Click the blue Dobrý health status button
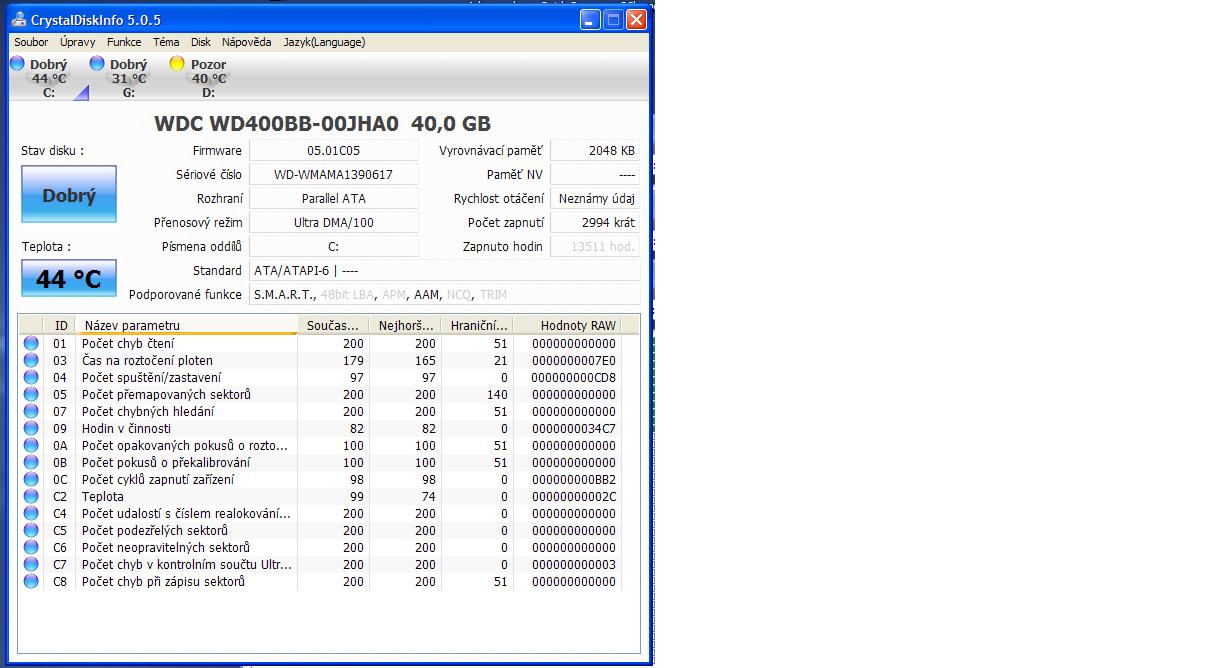The height and width of the screenshot is (668, 1215). pyautogui.click(x=69, y=194)
